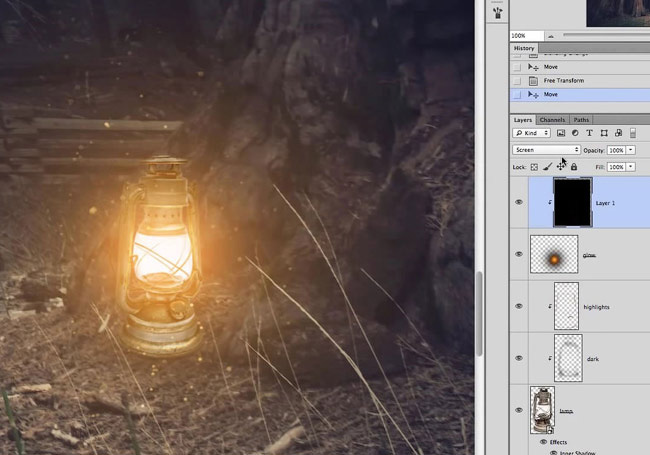Select the Move state above Free Transform

click(x=580, y=67)
